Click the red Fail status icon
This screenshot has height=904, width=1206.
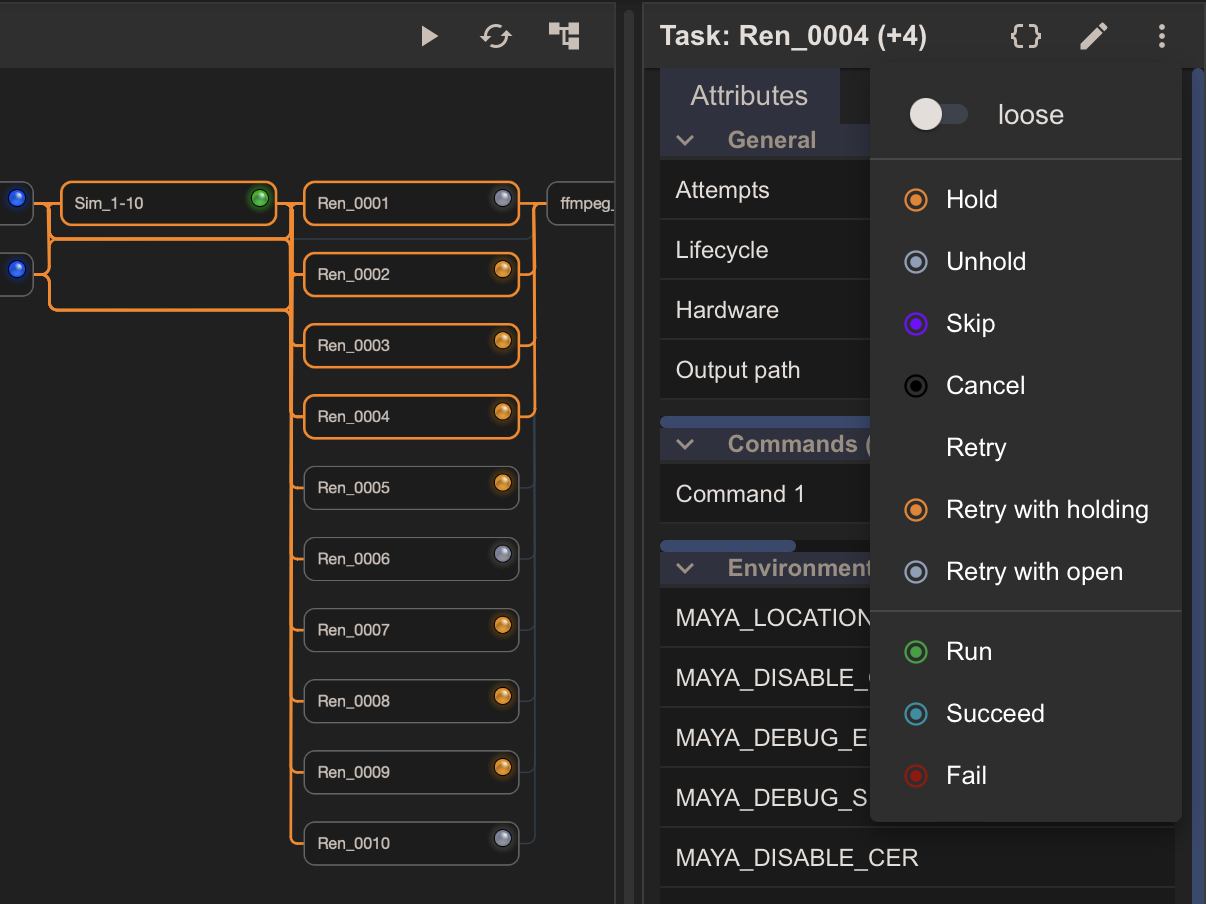click(916, 776)
